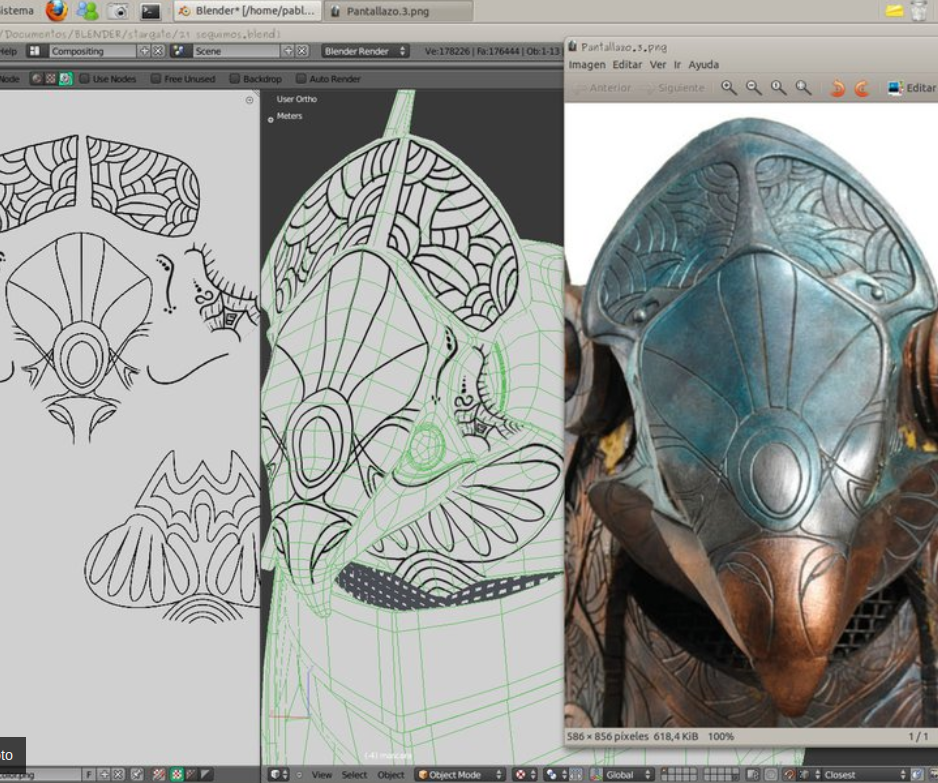This screenshot has height=783, width=938.
Task: Open the Editar menu in the image viewer
Action: [x=627, y=65]
